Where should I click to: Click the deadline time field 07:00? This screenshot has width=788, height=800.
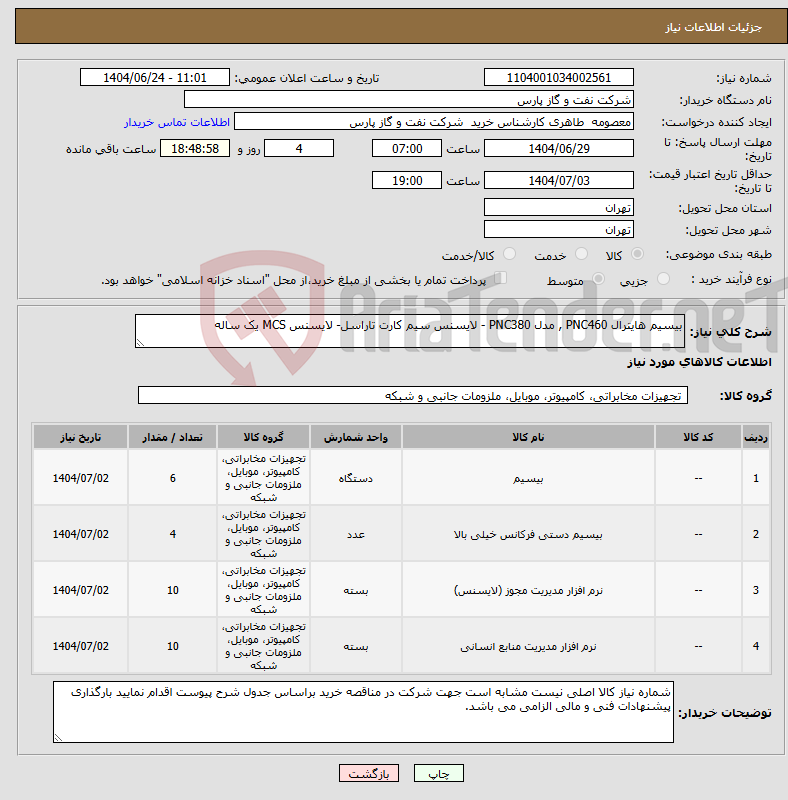(x=407, y=148)
